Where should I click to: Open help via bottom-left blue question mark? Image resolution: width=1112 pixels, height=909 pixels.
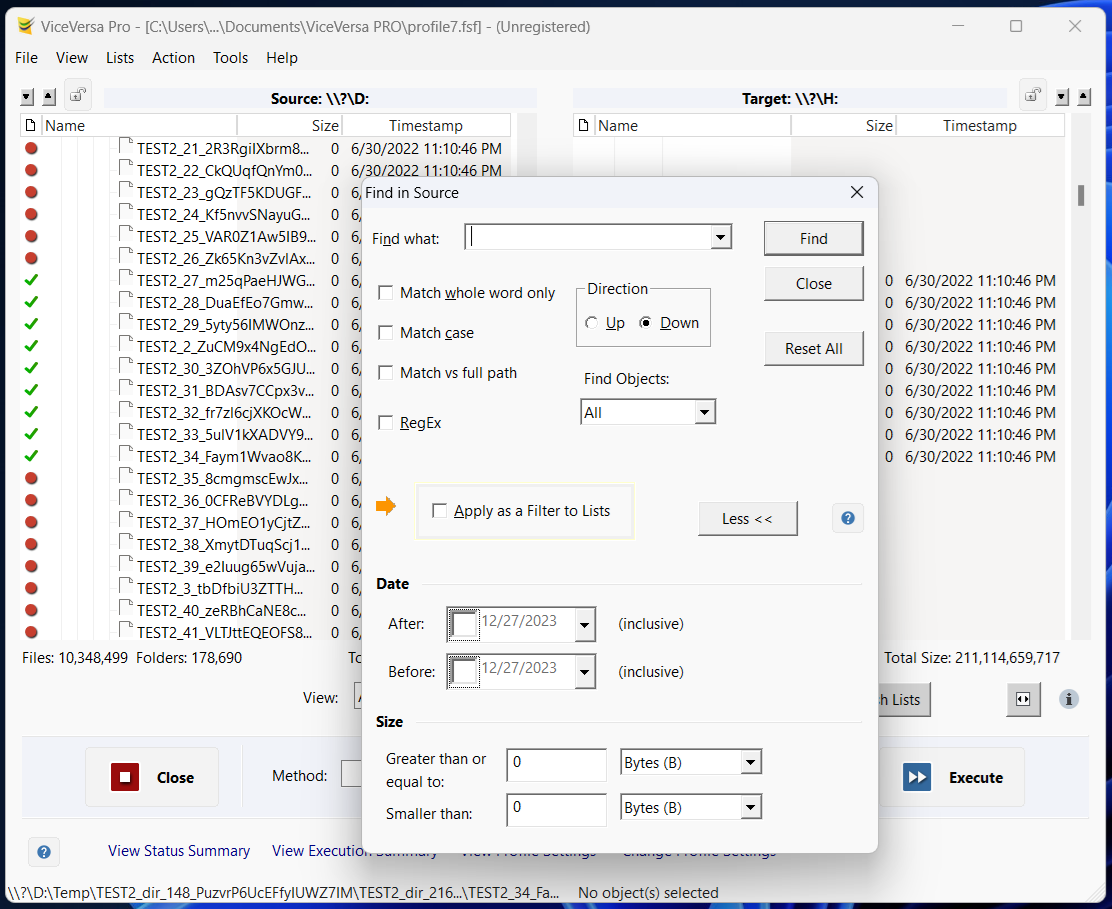[44, 852]
